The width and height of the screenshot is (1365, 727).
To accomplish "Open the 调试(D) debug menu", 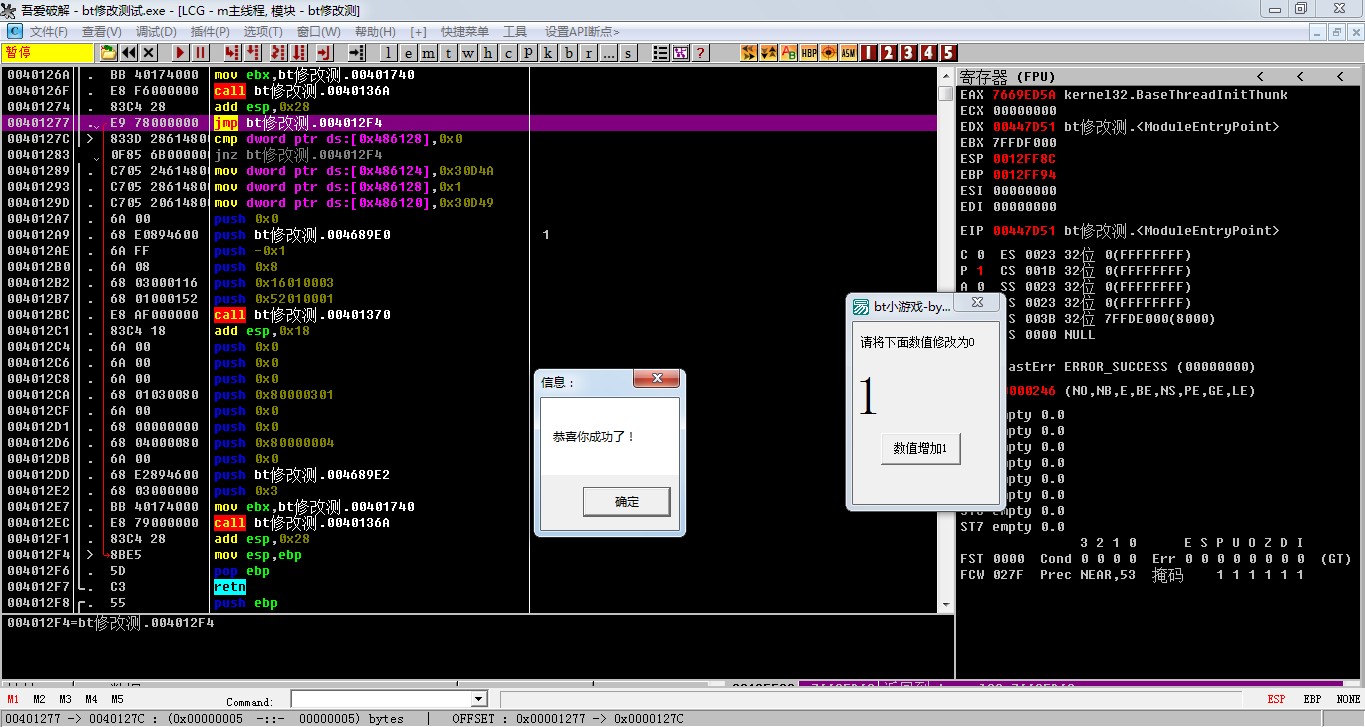I will click(x=156, y=32).
